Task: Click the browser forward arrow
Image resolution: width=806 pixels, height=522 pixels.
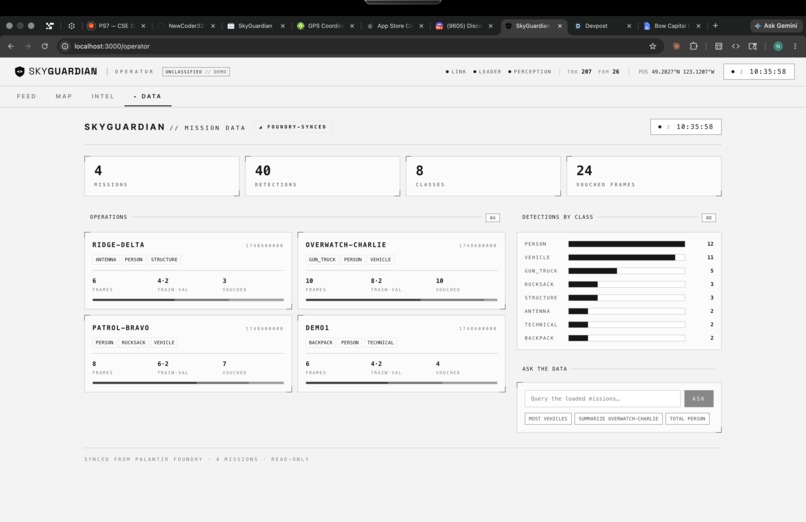Action: [x=28, y=46]
